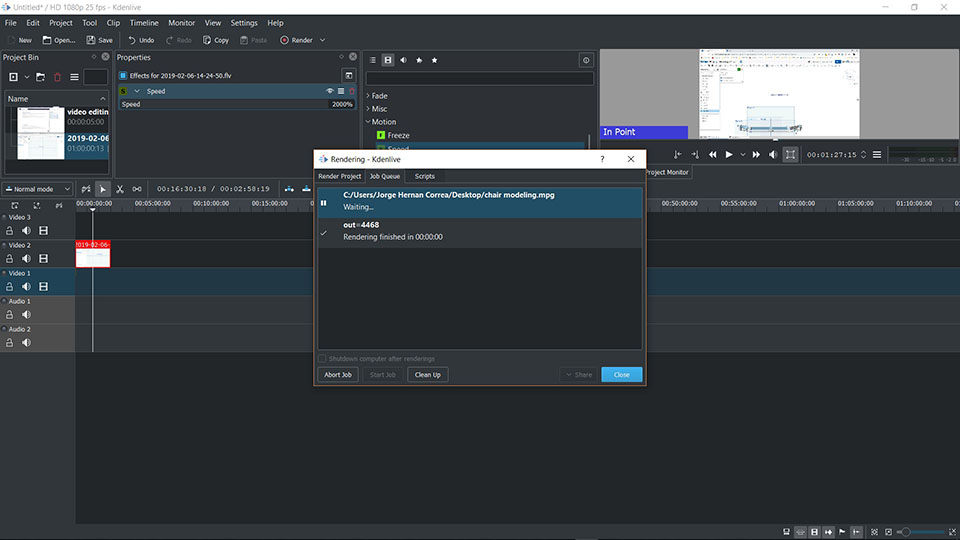Click the Abort Job button

338,375
